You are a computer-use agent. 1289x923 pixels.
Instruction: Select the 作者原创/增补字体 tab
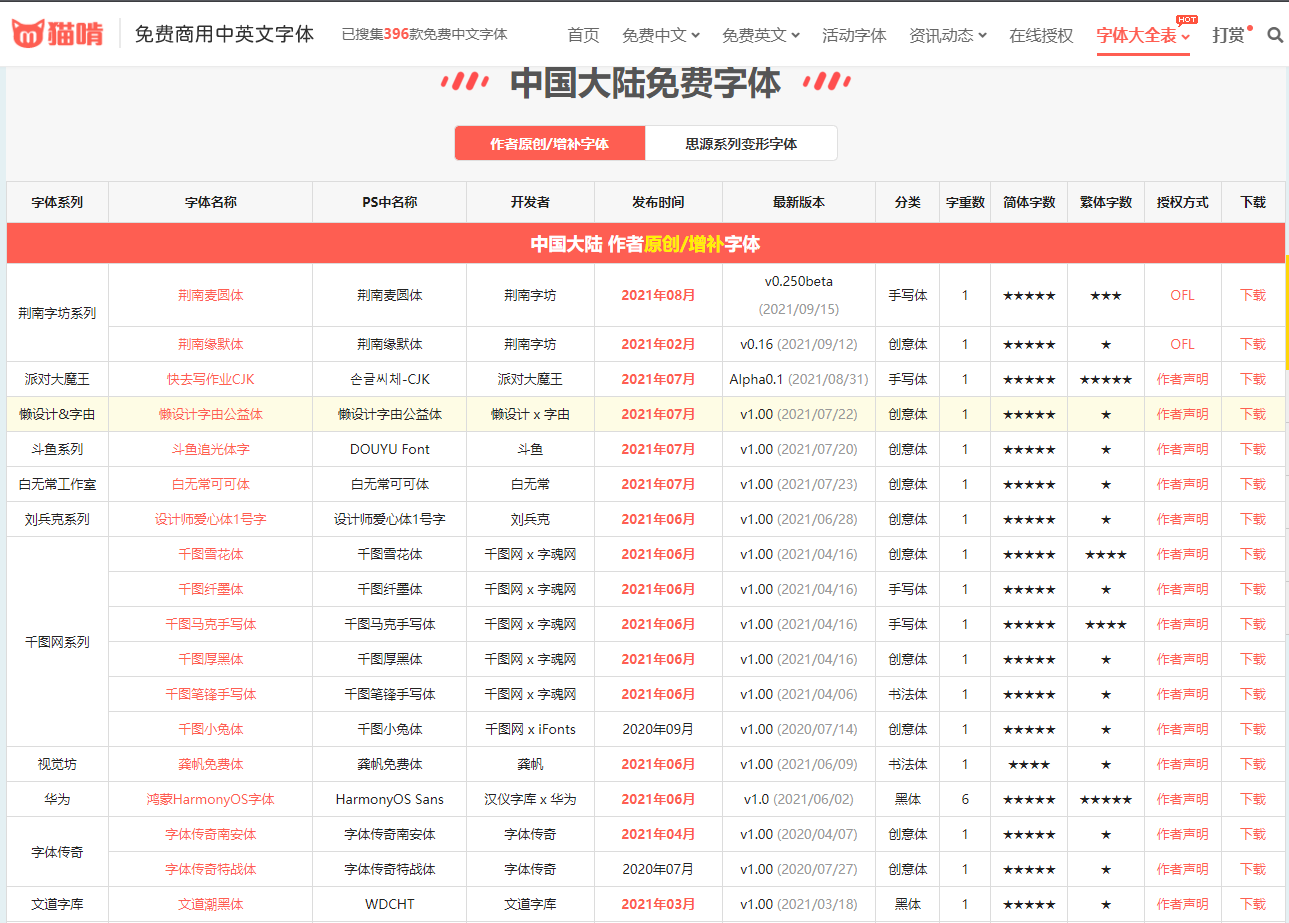coord(551,142)
